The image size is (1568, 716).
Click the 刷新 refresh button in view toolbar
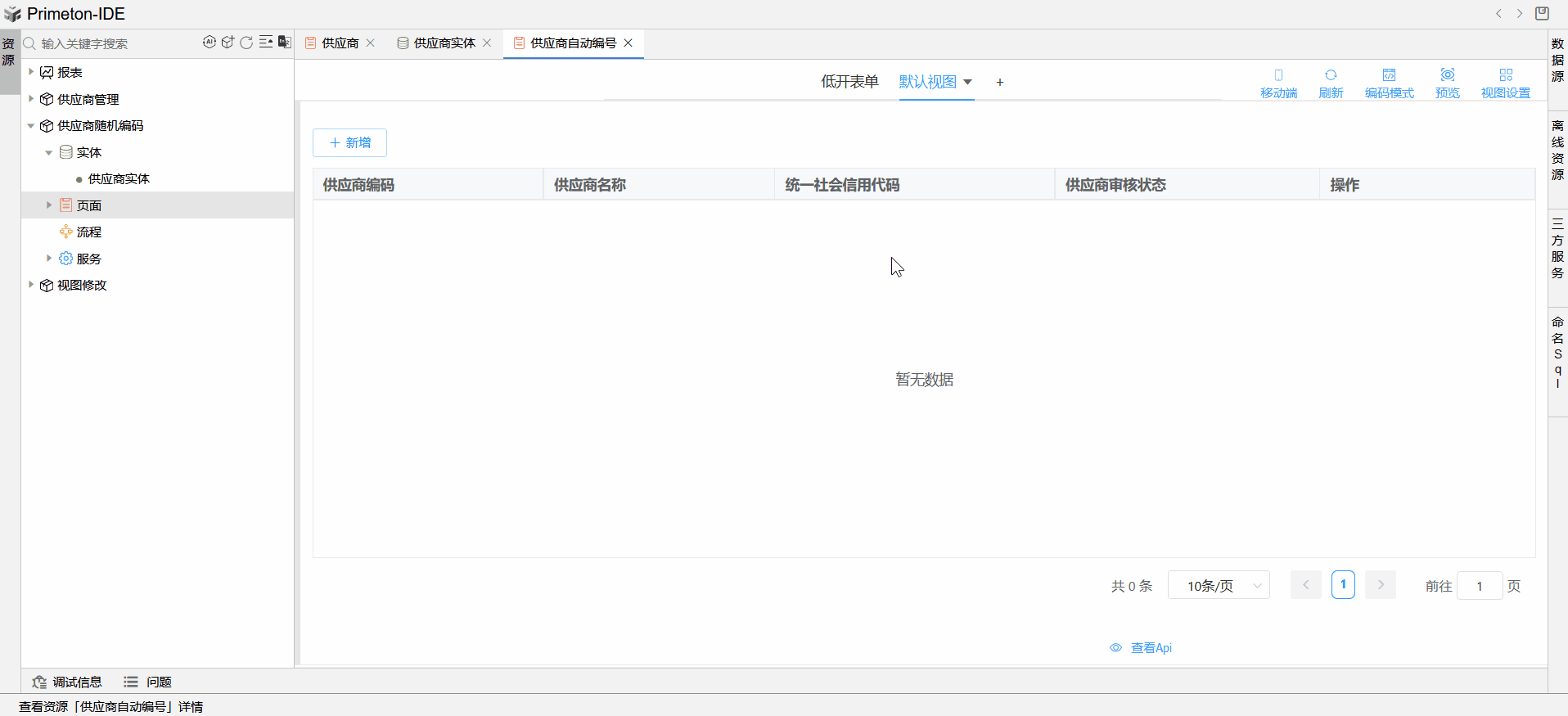[x=1331, y=83]
